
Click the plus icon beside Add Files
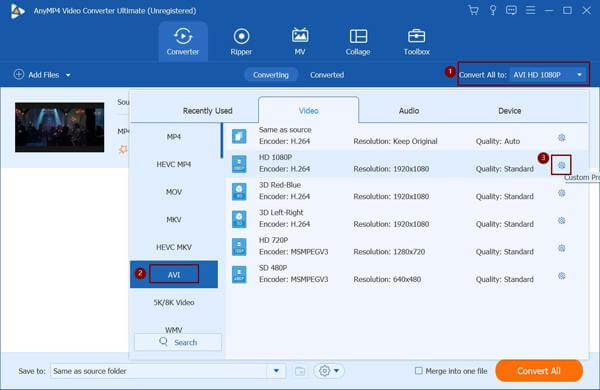coord(19,74)
